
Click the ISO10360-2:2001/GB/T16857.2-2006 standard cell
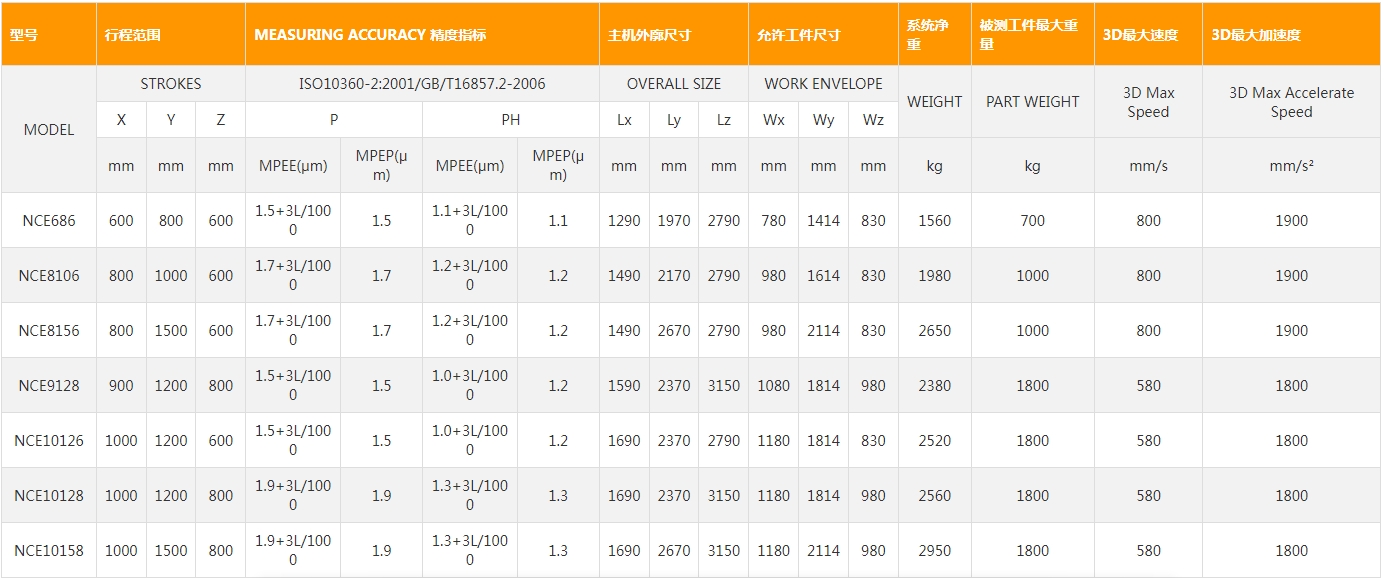point(422,84)
